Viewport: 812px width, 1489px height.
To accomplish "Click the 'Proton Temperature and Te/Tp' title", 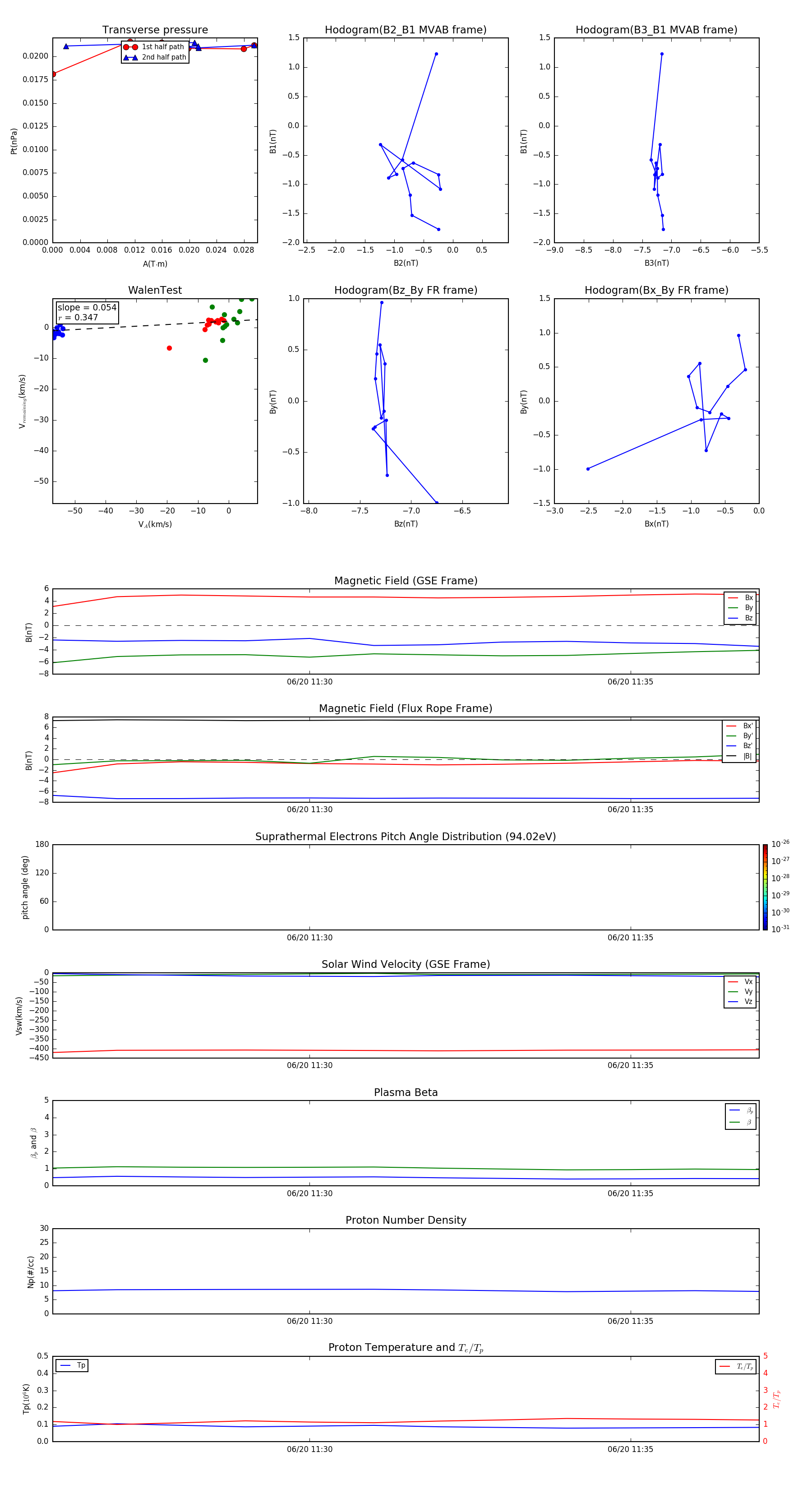I will [x=406, y=1348].
